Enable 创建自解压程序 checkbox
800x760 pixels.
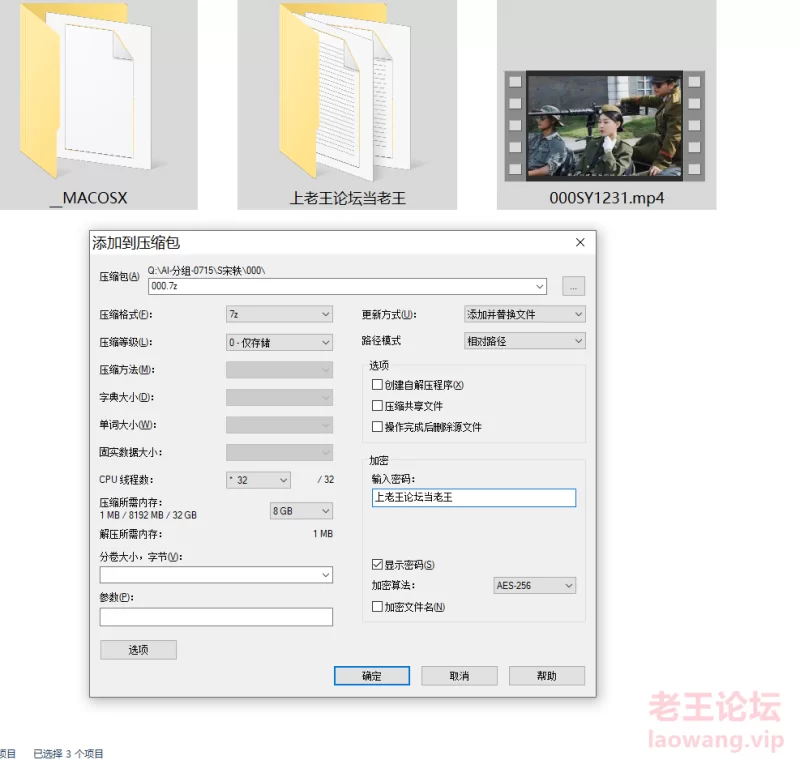tap(377, 385)
